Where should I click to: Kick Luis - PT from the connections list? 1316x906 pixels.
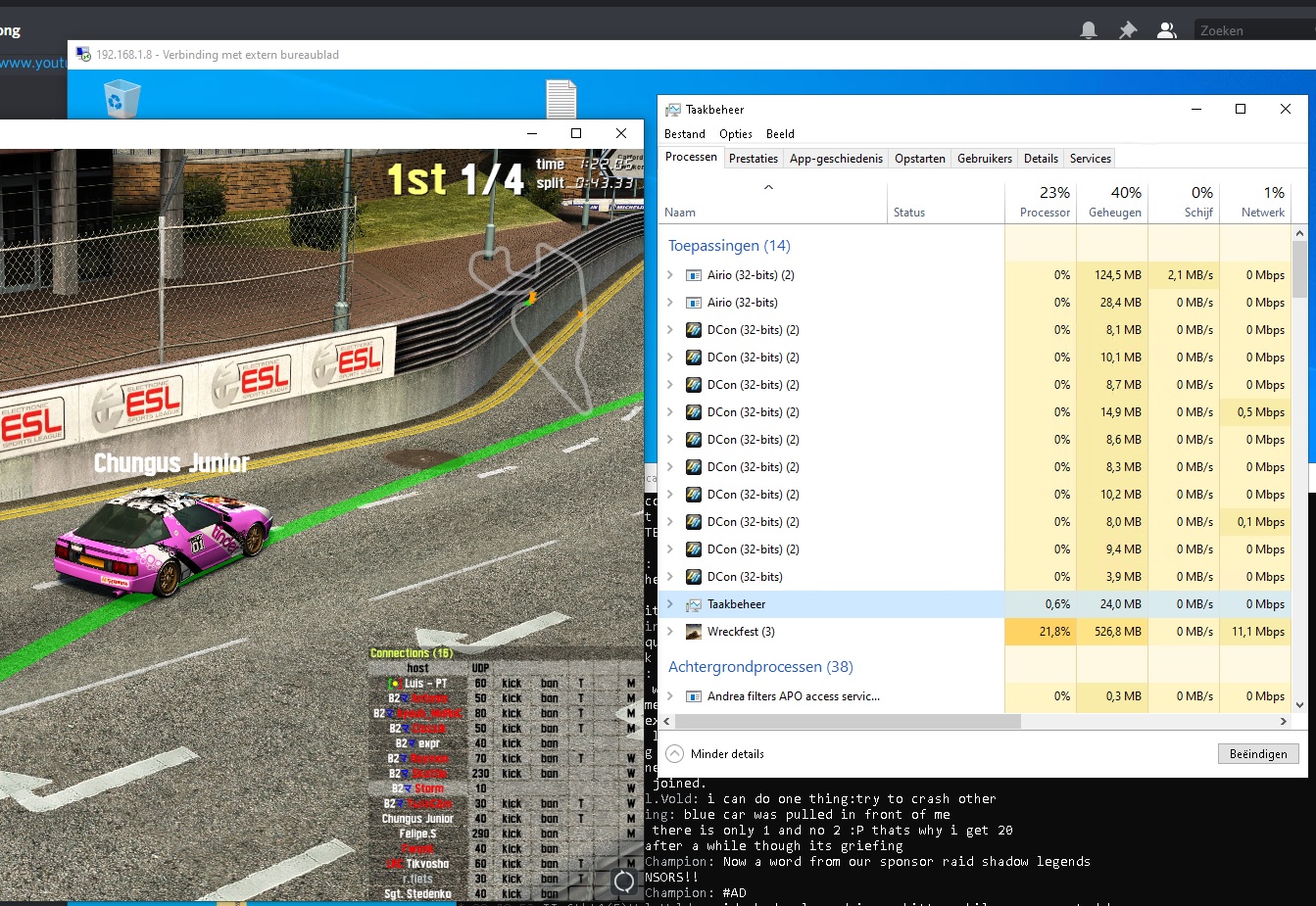coord(512,684)
